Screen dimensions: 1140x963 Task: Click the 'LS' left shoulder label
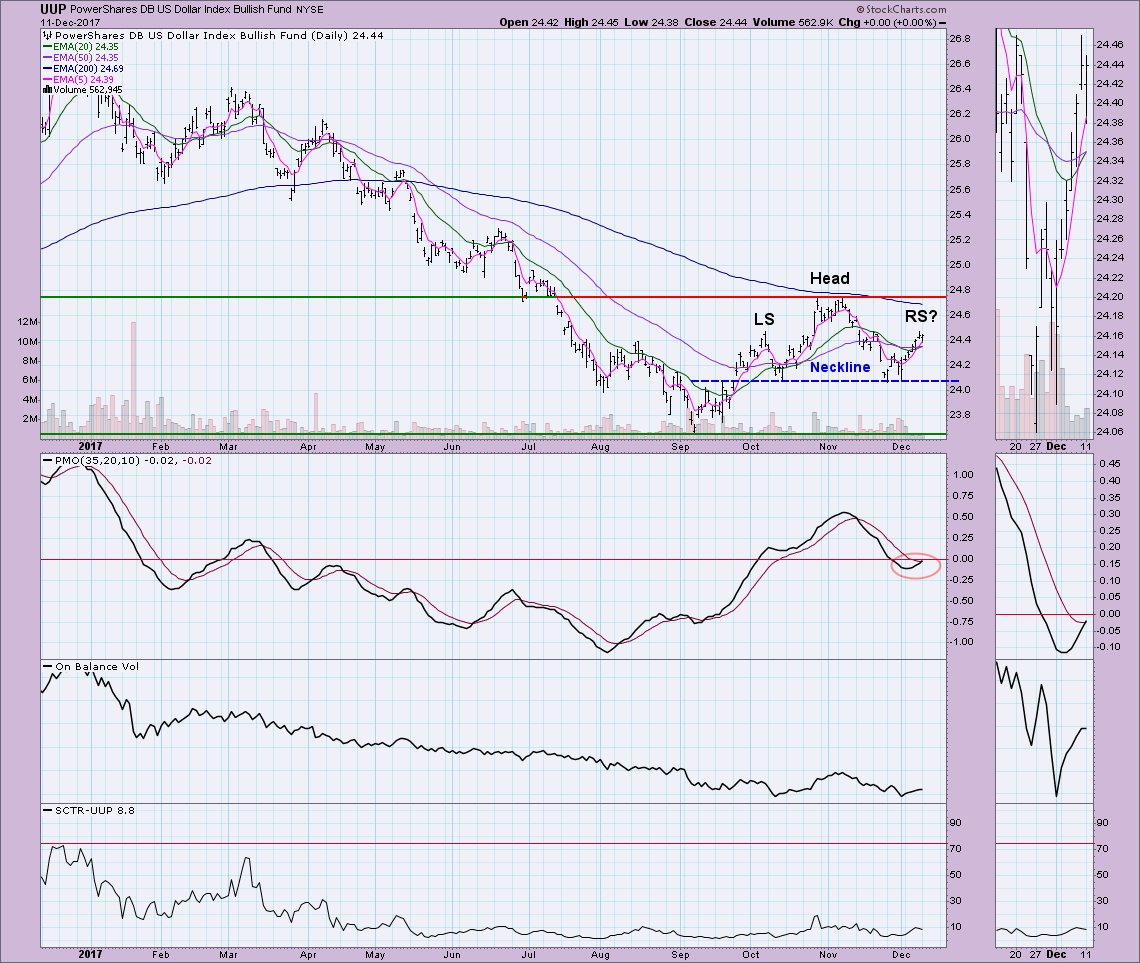pos(764,319)
